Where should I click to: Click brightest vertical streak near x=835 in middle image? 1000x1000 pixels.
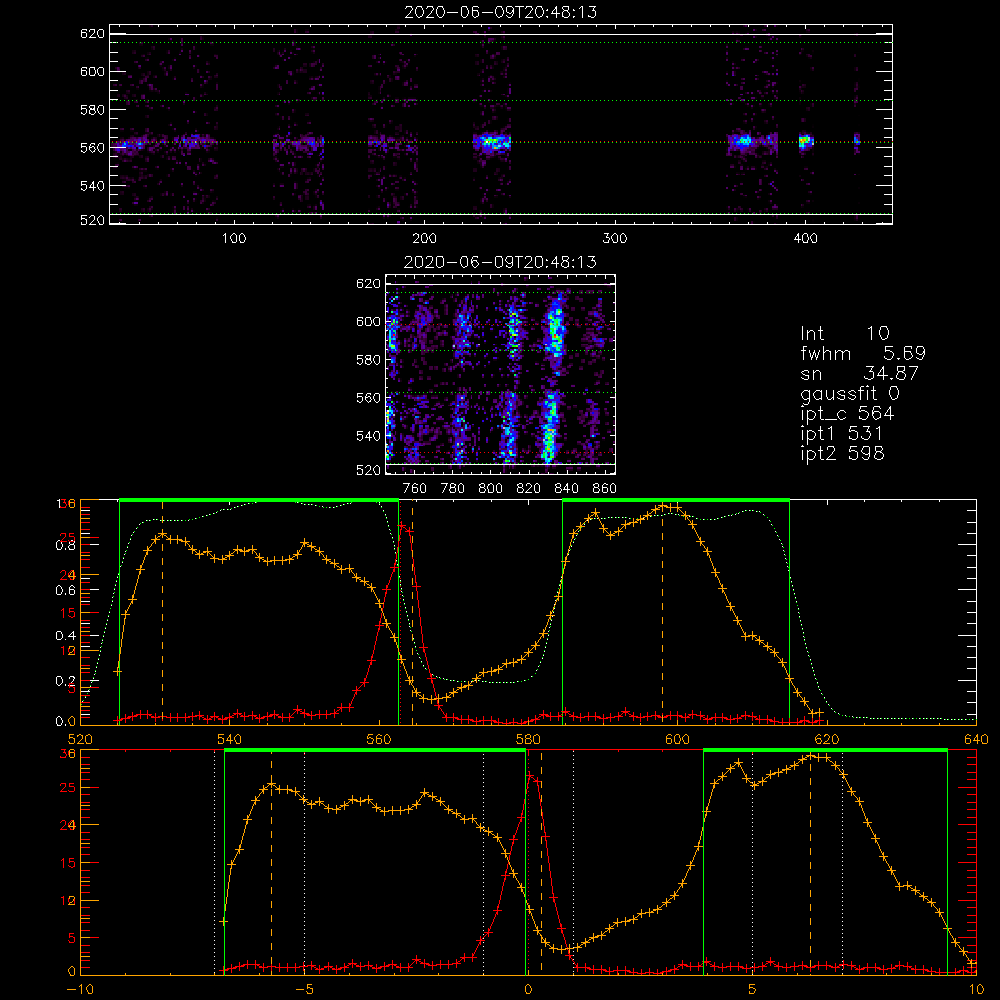coord(552,376)
